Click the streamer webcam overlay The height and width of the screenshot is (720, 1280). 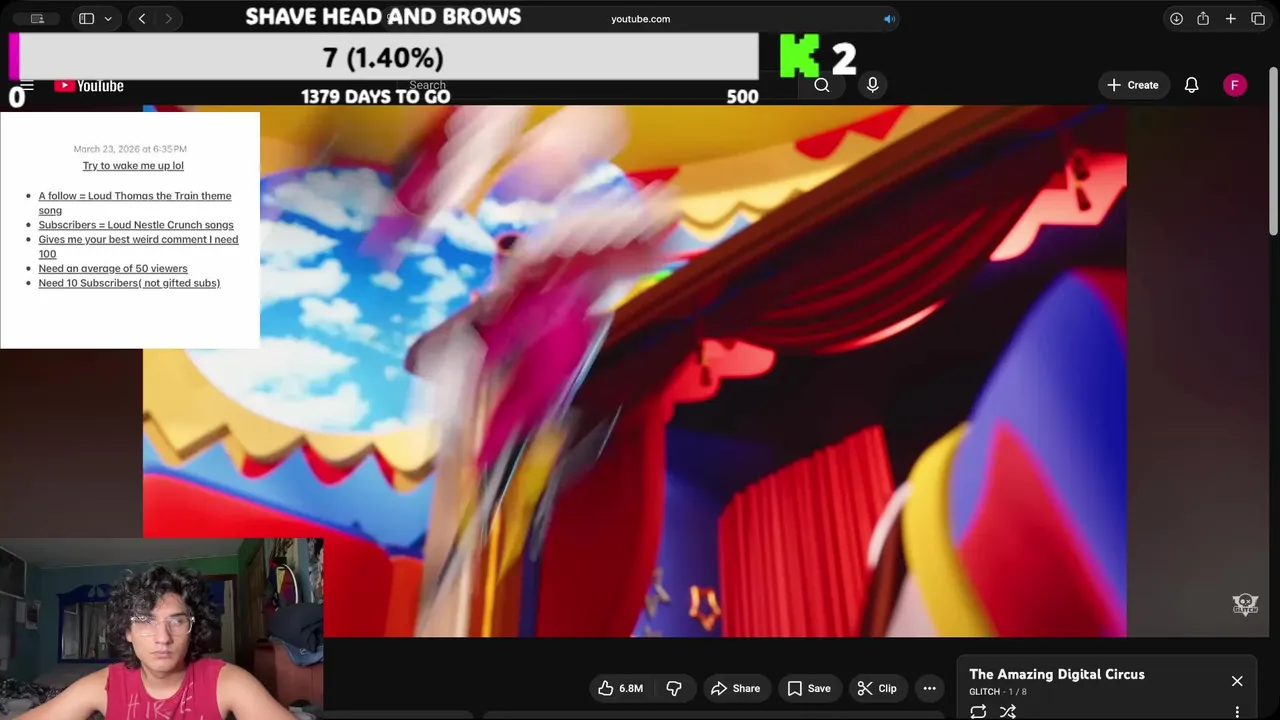click(x=161, y=629)
